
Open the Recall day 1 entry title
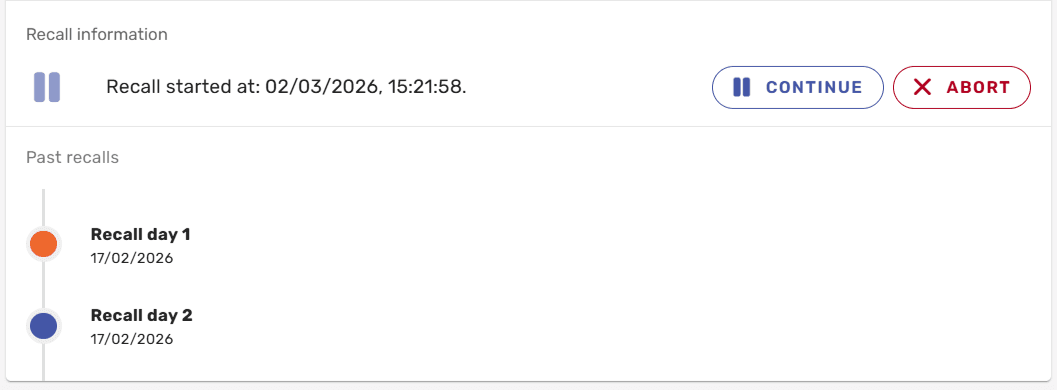pos(140,234)
